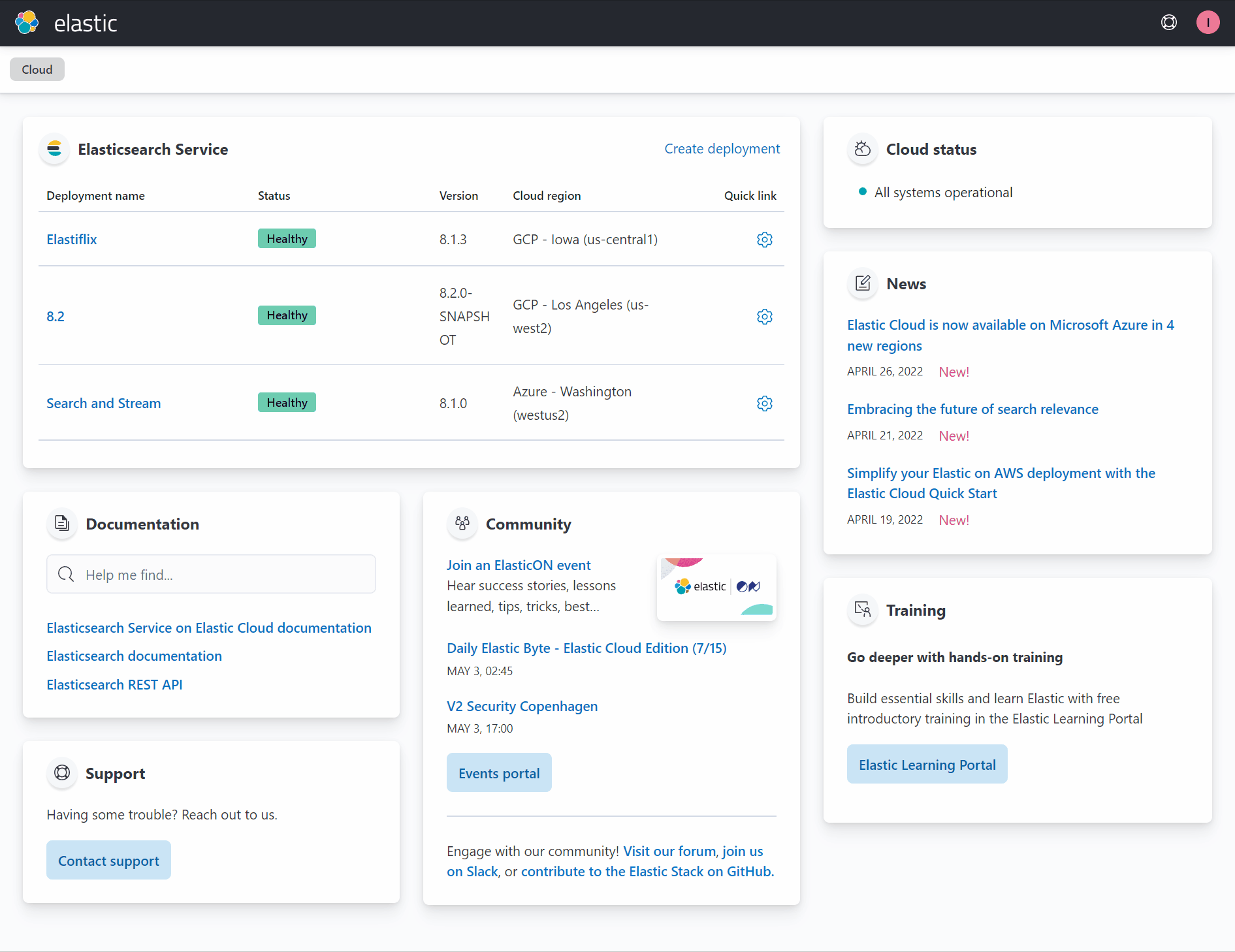Click the APRIL 19, 2022 news date

coord(885,520)
